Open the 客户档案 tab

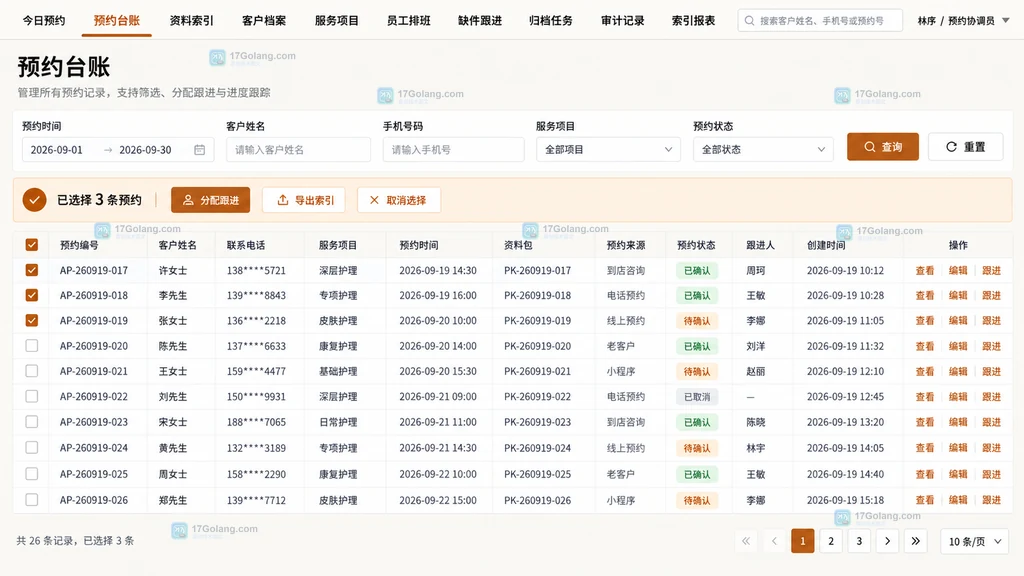264,21
